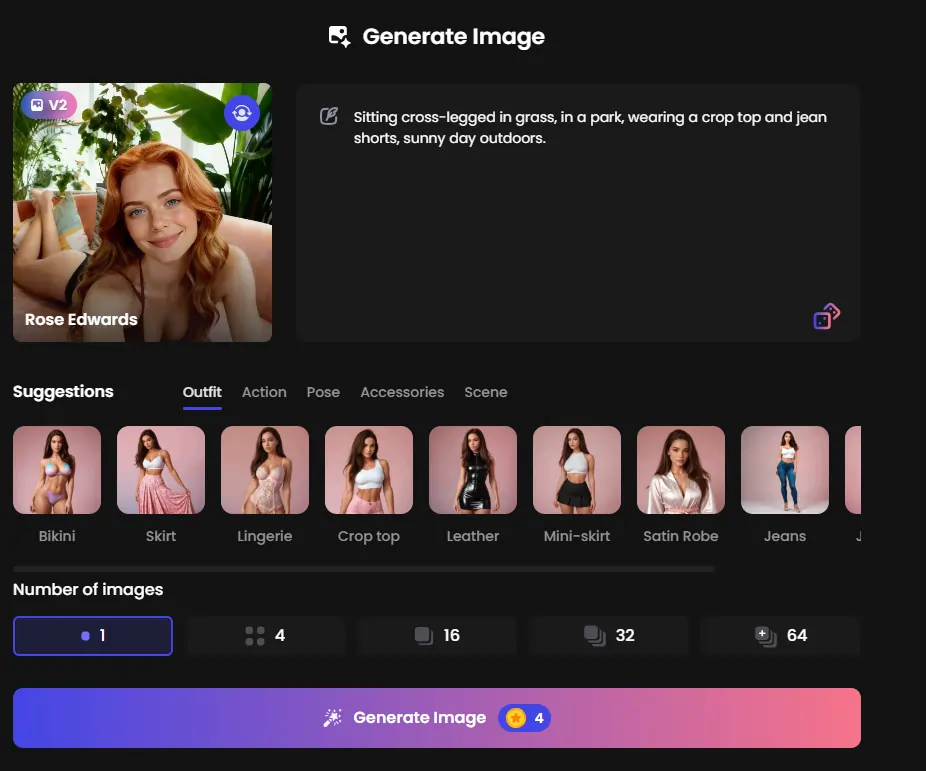
Task: Open the Pose suggestions tab
Action: (323, 392)
